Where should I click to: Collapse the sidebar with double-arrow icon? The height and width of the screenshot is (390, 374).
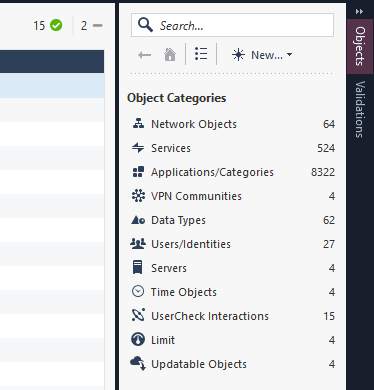click(359, 12)
